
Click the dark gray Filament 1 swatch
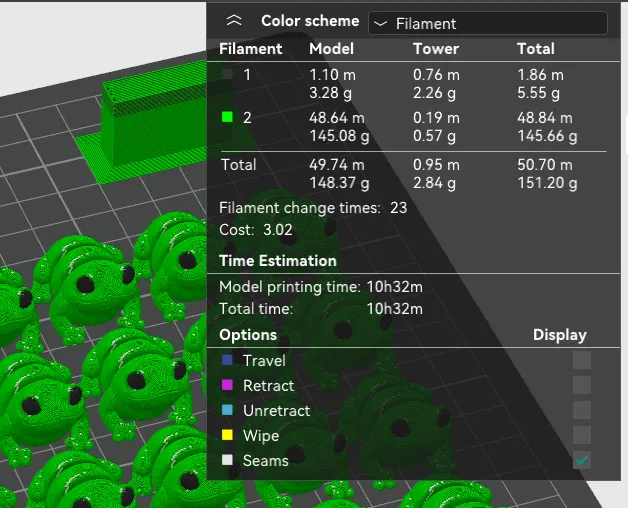[227, 74]
